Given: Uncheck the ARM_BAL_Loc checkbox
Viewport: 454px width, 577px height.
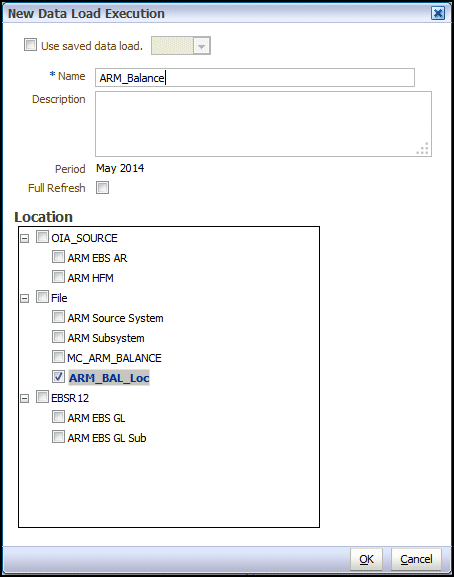Looking at the screenshot, I should 58,376.
